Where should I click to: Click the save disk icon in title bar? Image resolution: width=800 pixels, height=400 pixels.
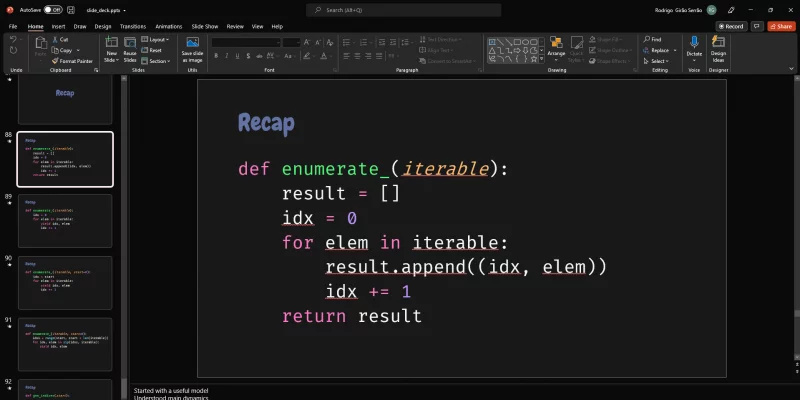point(71,10)
